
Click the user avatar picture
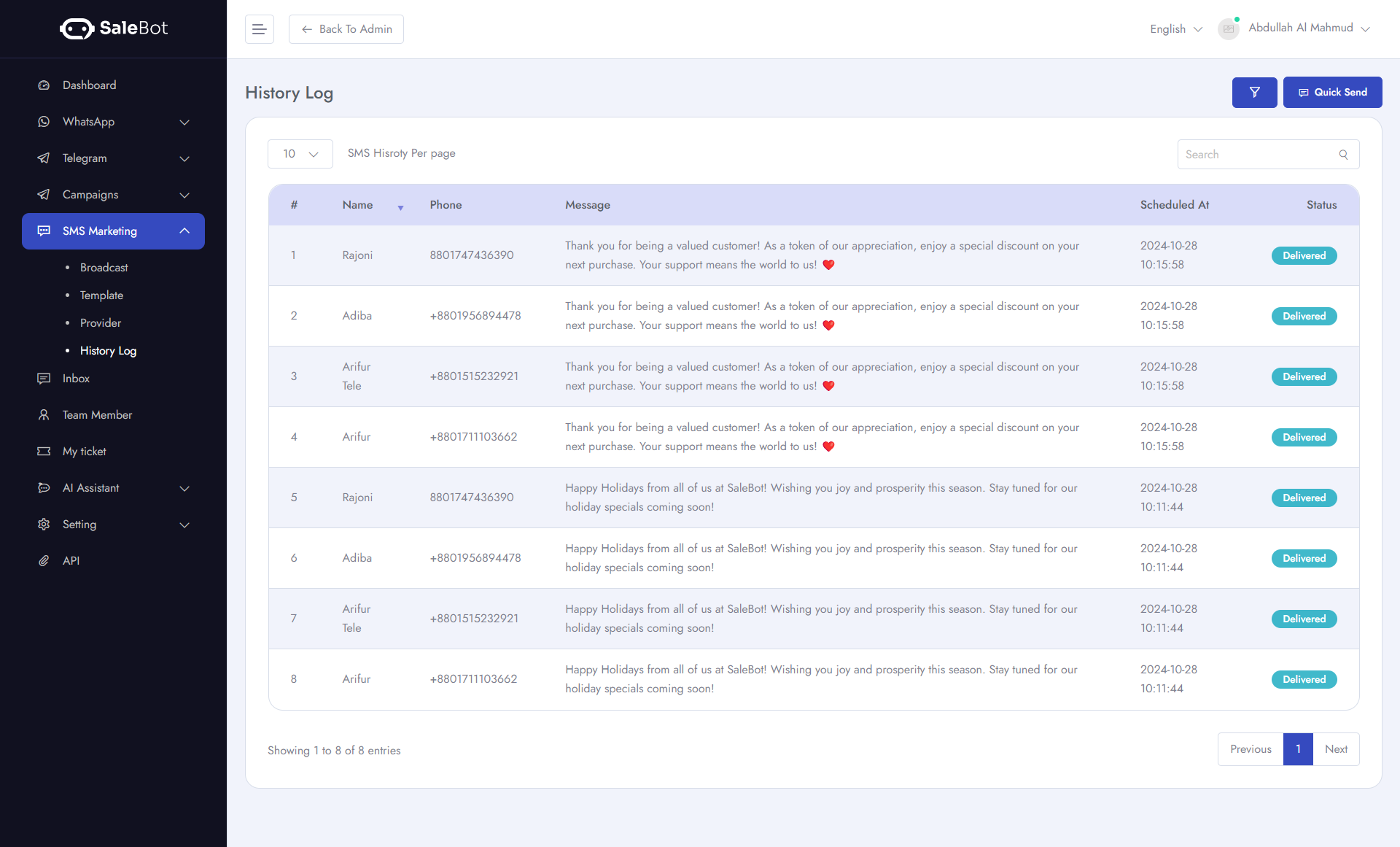(1229, 29)
